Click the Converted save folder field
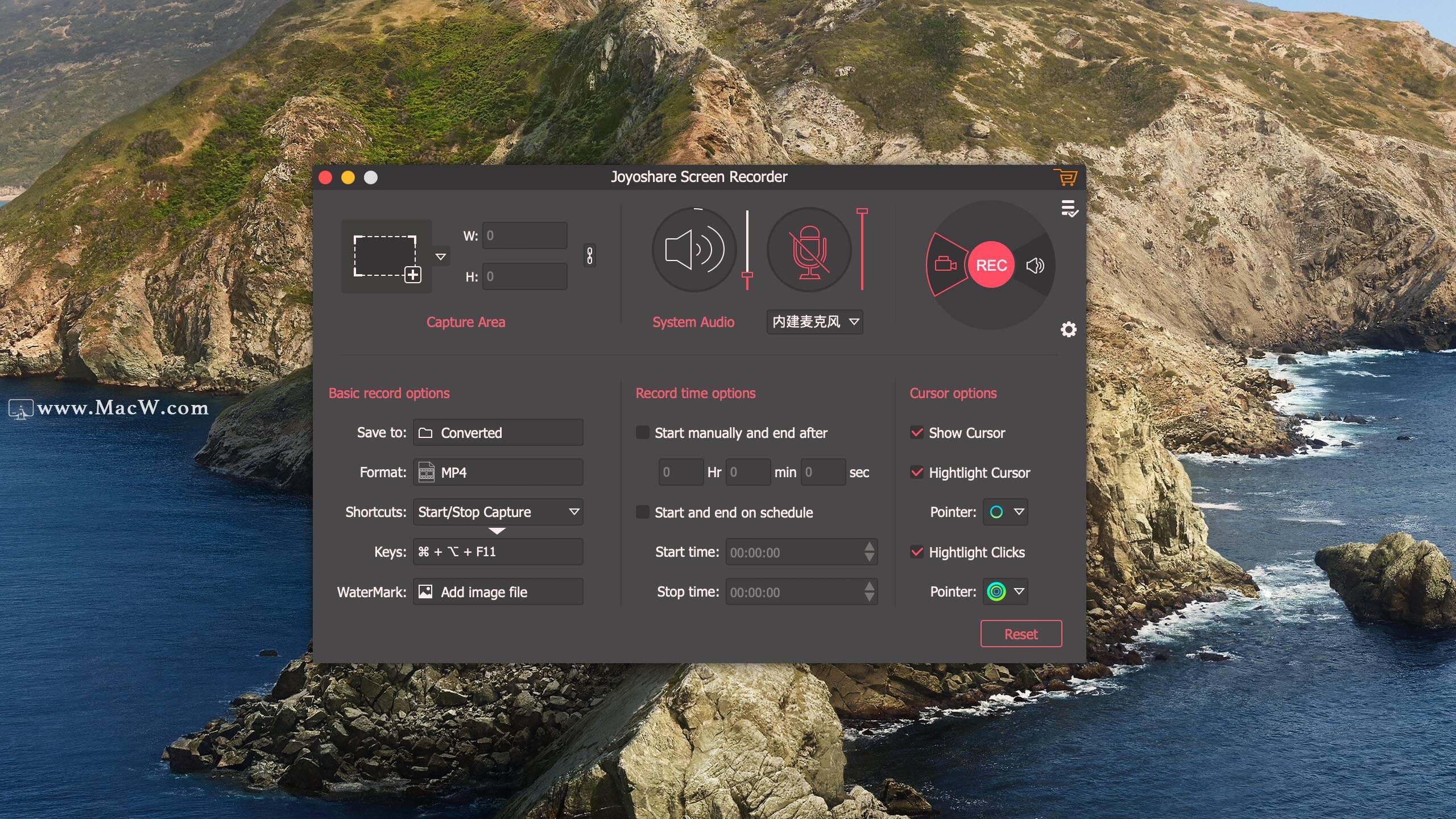This screenshot has width=1456, height=819. click(498, 433)
